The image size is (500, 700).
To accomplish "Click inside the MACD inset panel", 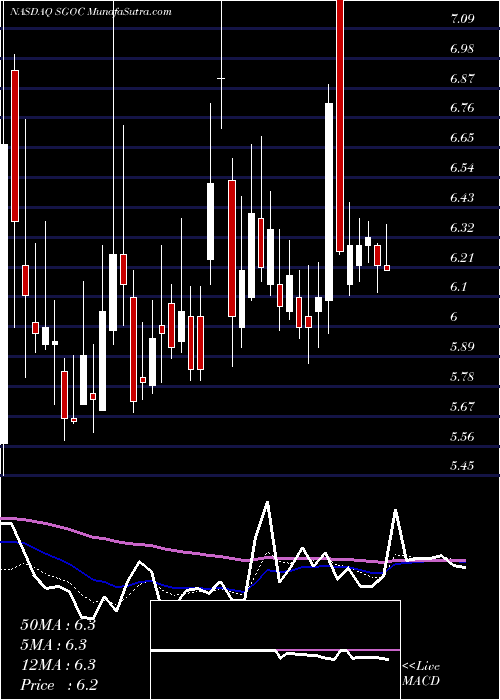I will [275, 650].
